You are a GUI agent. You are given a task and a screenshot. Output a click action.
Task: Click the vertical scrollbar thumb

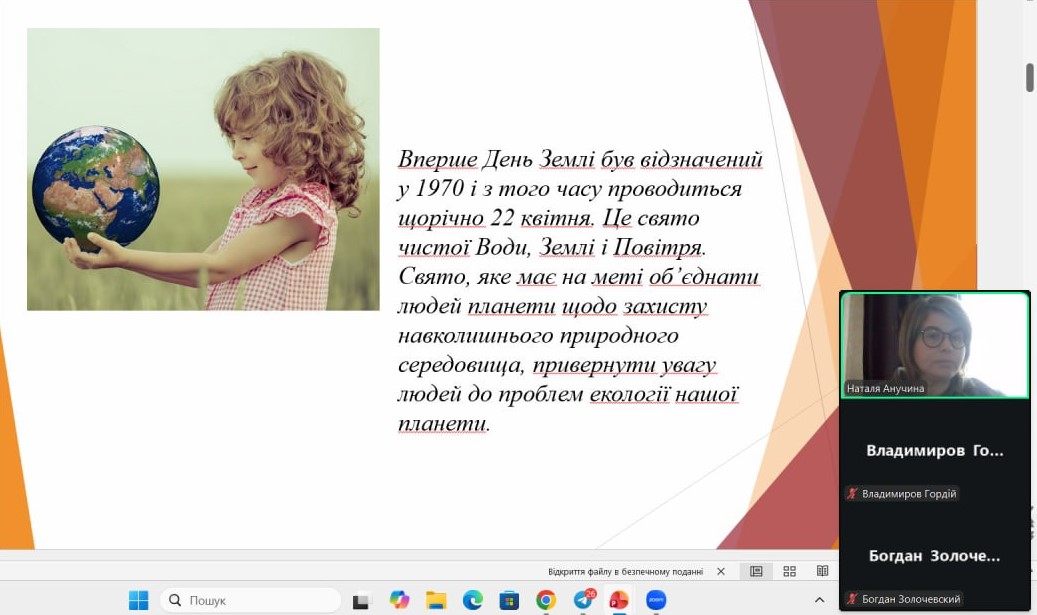(x=1030, y=77)
